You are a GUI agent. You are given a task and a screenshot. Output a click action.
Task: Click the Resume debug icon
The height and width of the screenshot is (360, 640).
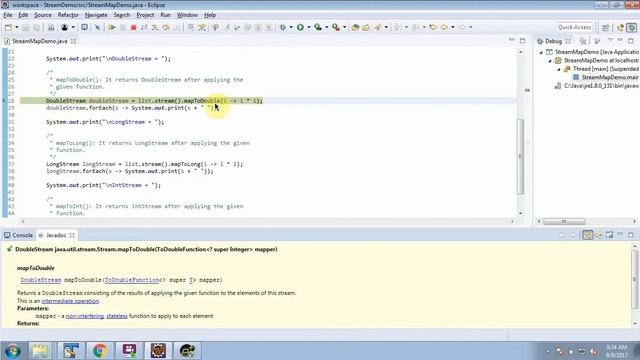[x=111, y=27]
